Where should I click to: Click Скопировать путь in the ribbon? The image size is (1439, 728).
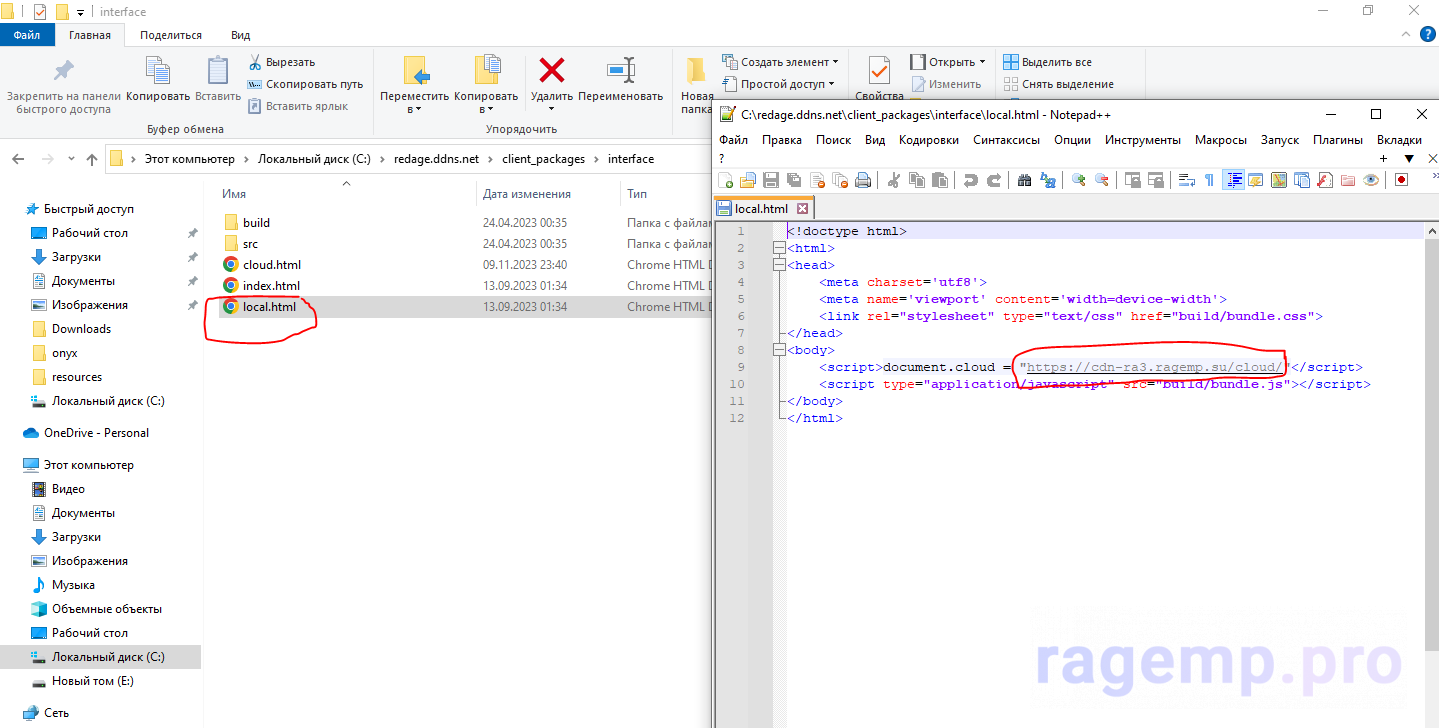coord(305,84)
